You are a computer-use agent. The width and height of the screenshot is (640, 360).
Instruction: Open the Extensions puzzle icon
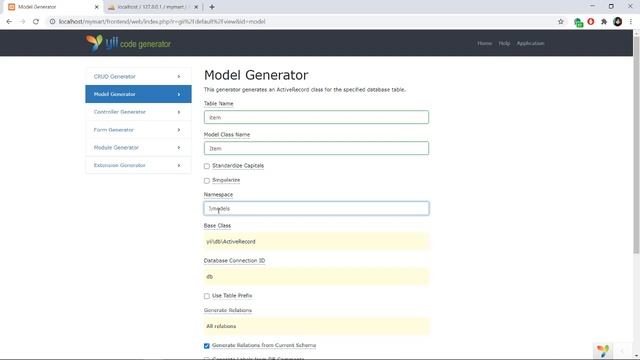tap(604, 22)
